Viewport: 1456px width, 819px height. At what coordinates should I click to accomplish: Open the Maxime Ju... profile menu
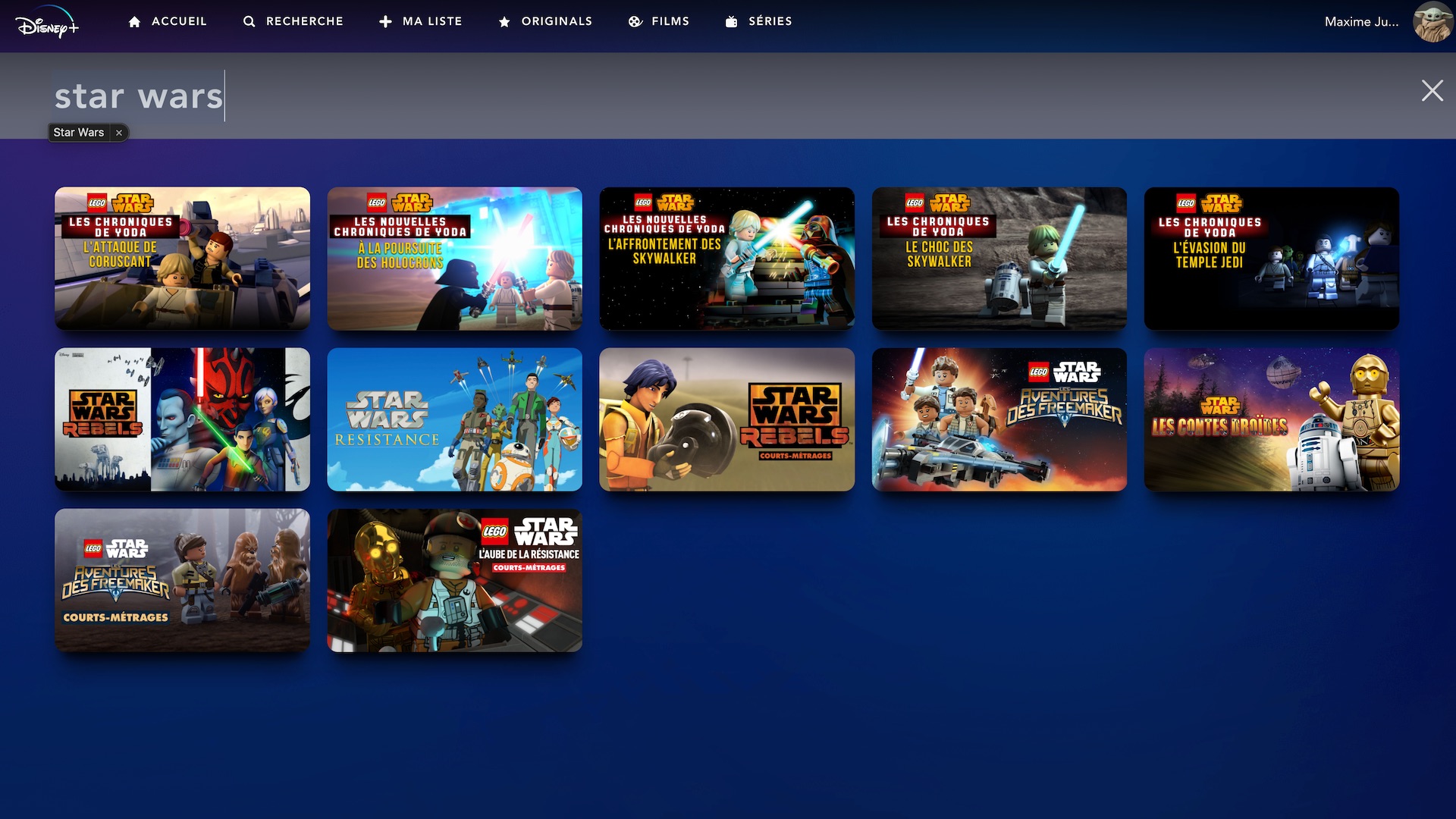click(x=1361, y=22)
